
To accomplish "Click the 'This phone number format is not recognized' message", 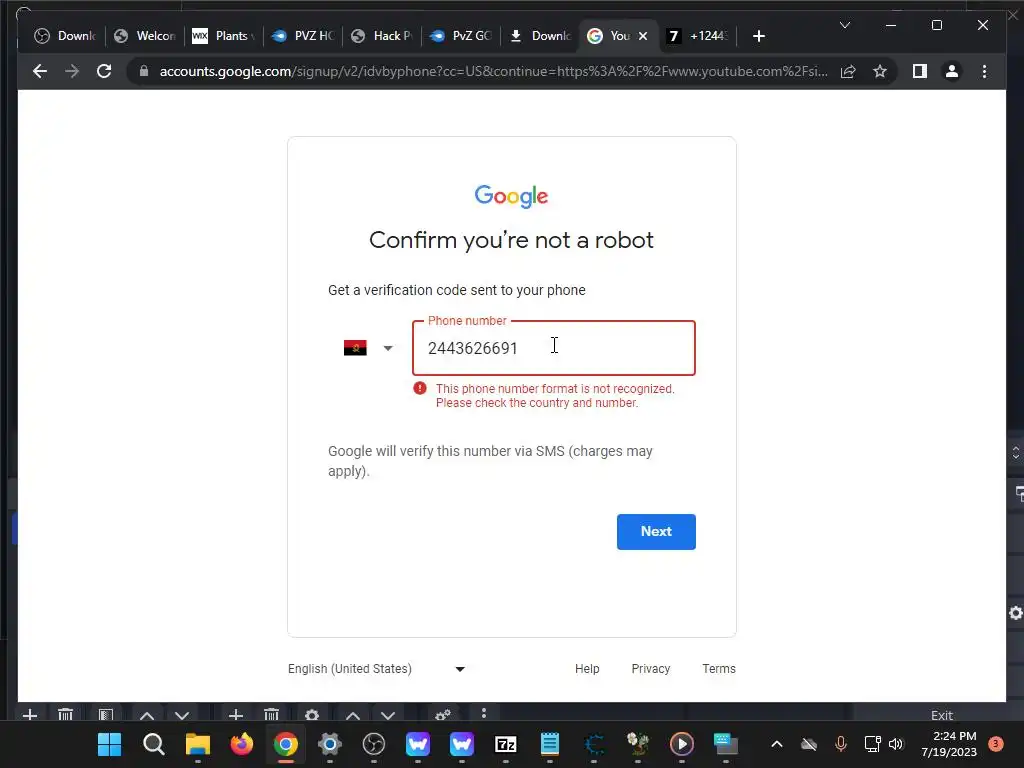I will click(555, 396).
